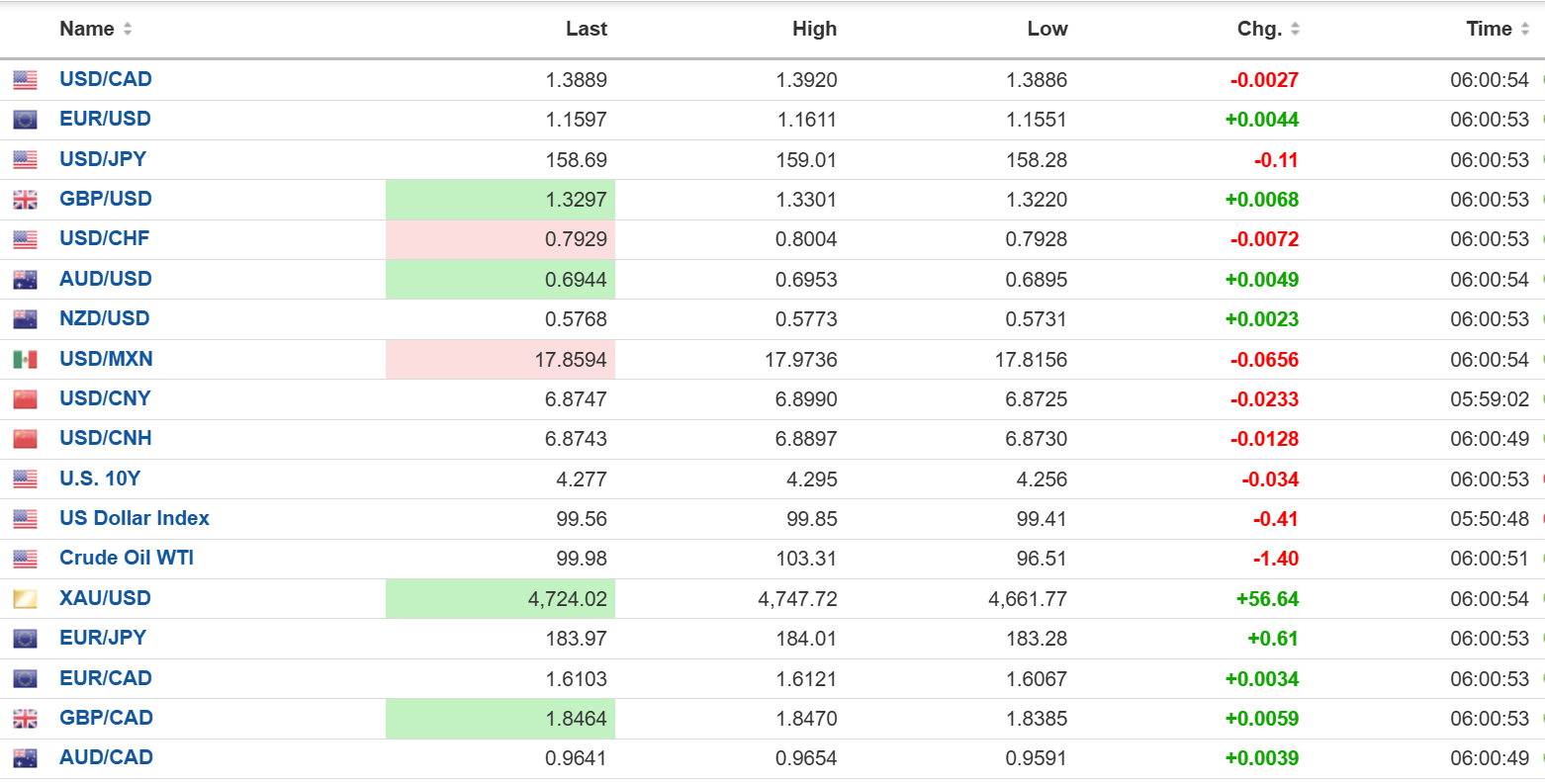Click the EU flag icon beside EUR/USD

coord(25,120)
